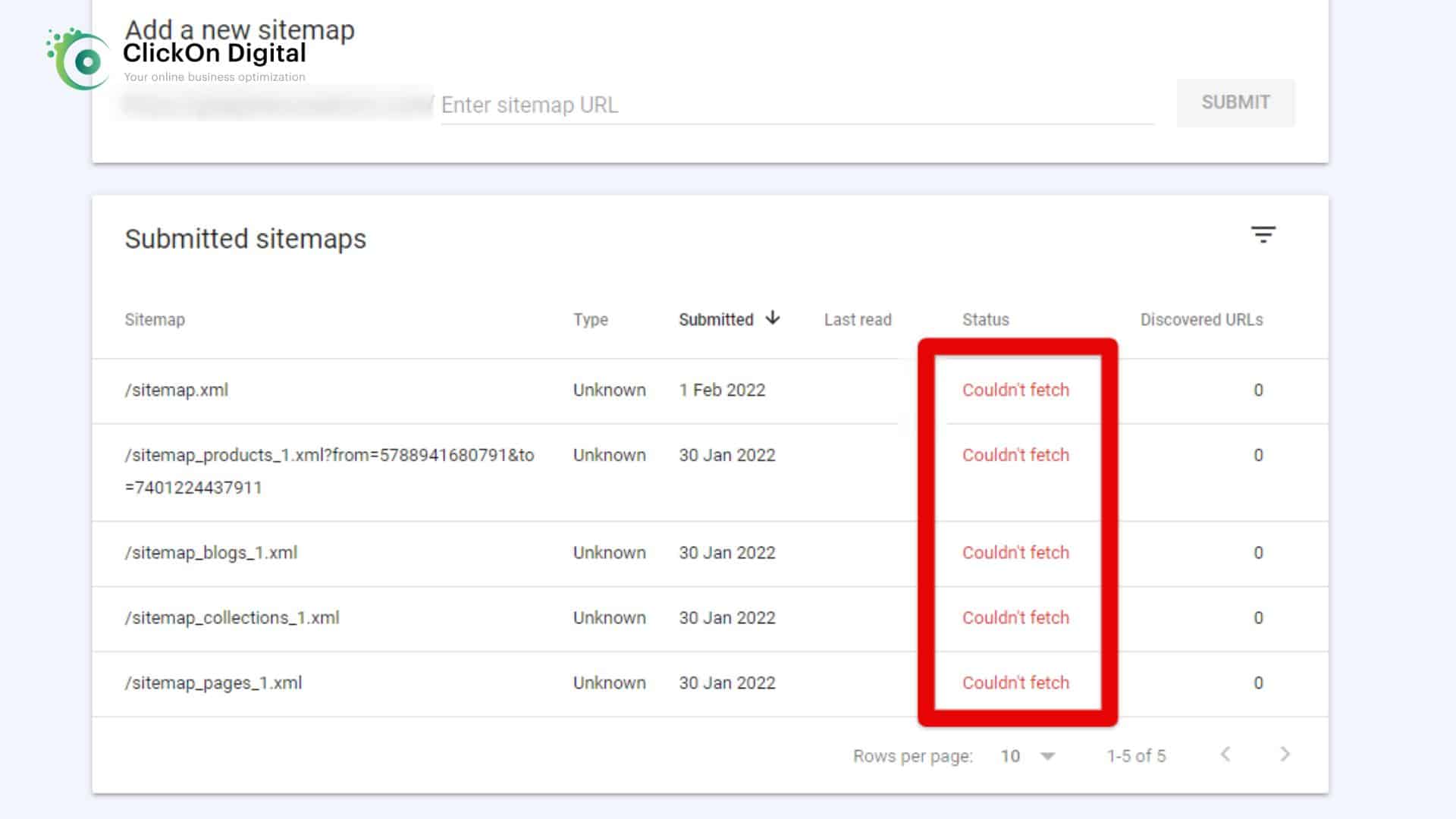Image resolution: width=1456 pixels, height=819 pixels.
Task: Go to next page arrow
Action: 1285,755
